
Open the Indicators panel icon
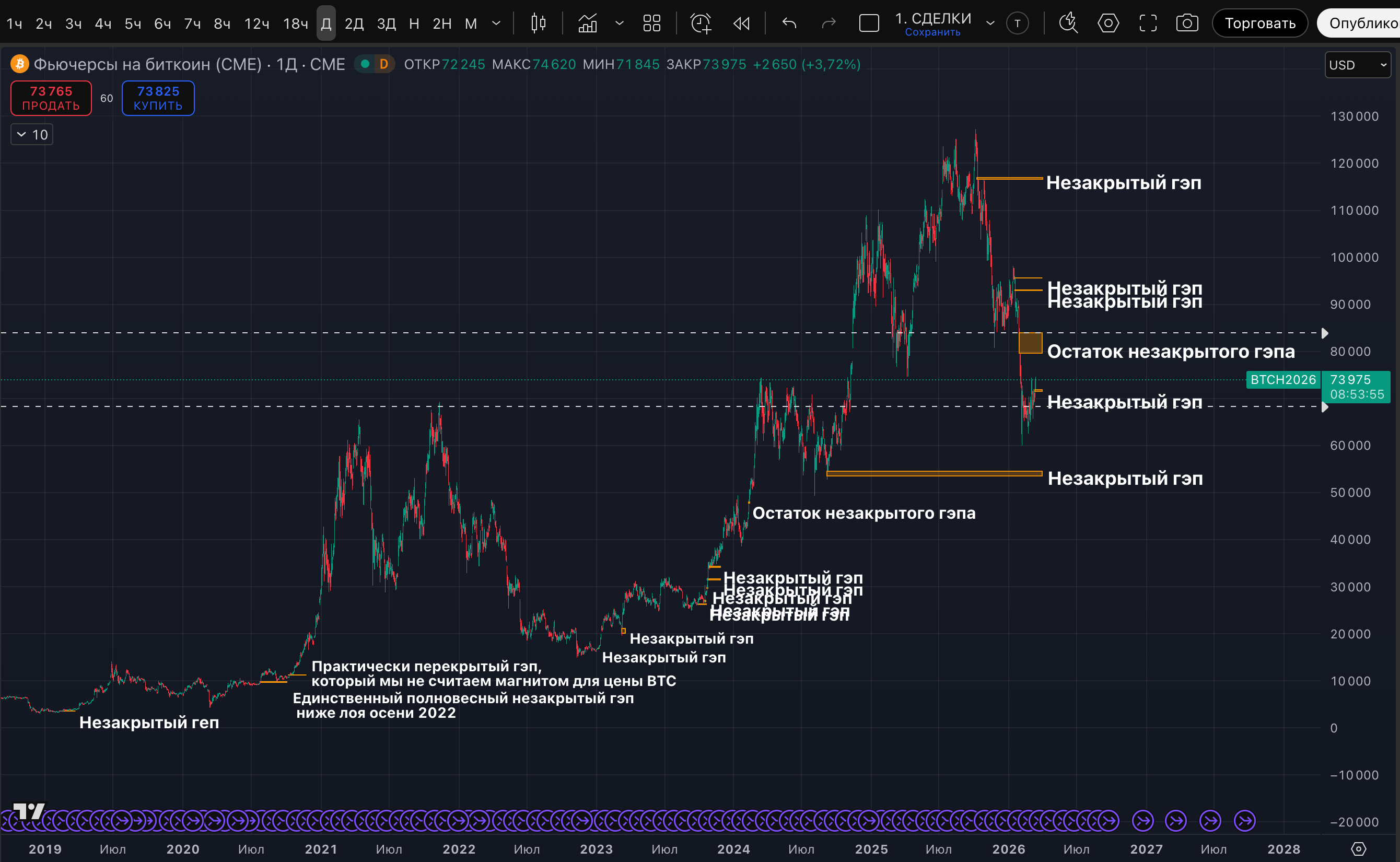pyautogui.click(x=588, y=24)
